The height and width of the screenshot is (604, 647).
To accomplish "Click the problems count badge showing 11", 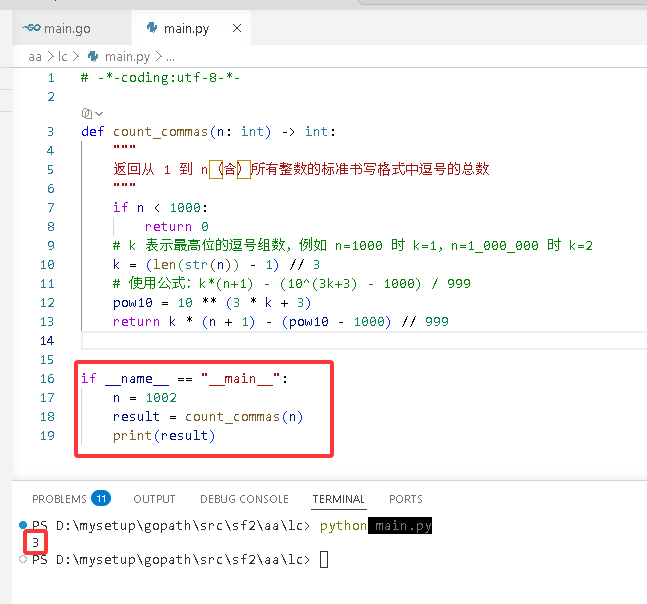I will click(101, 499).
